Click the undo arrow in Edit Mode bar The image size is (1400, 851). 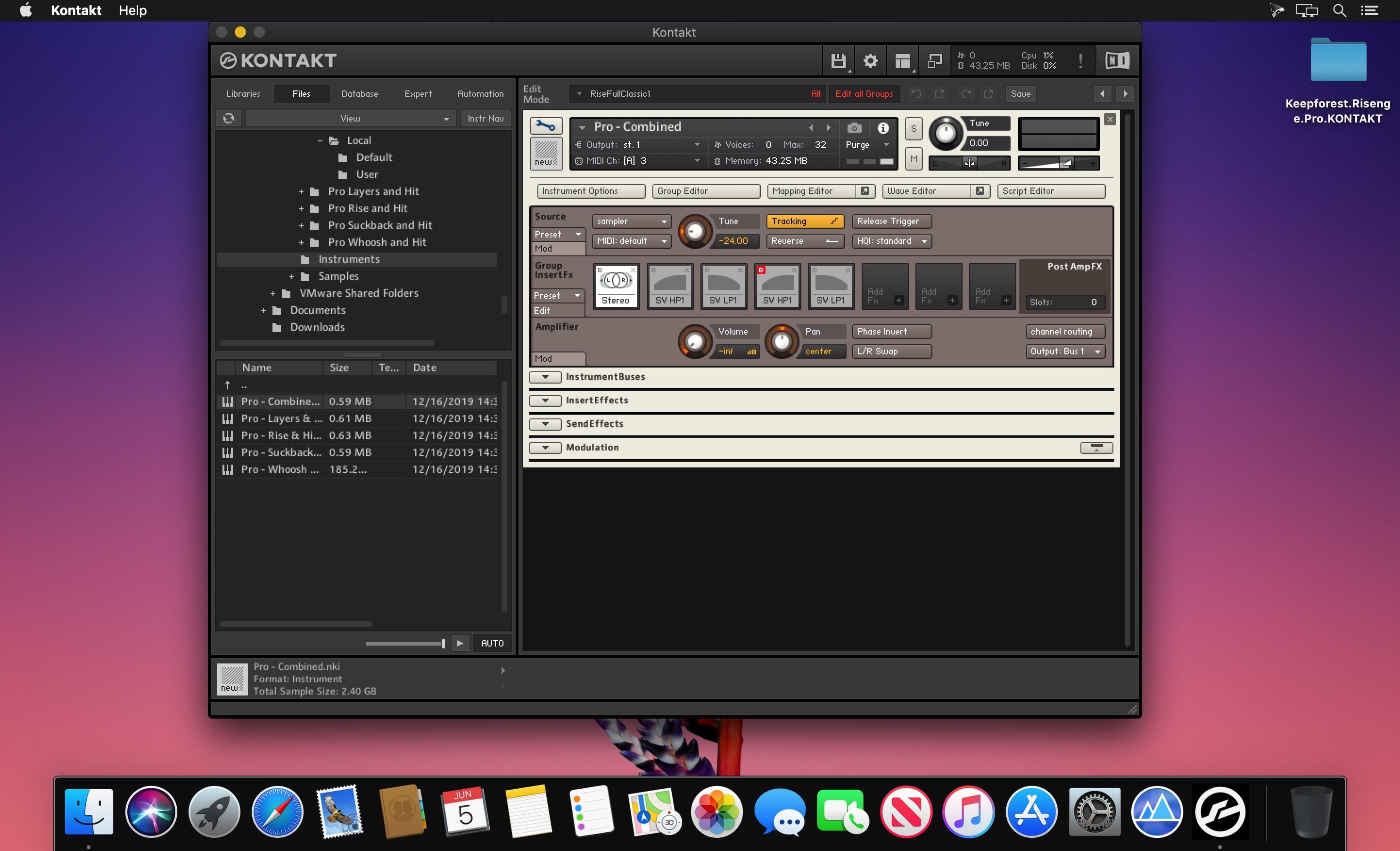[916, 94]
